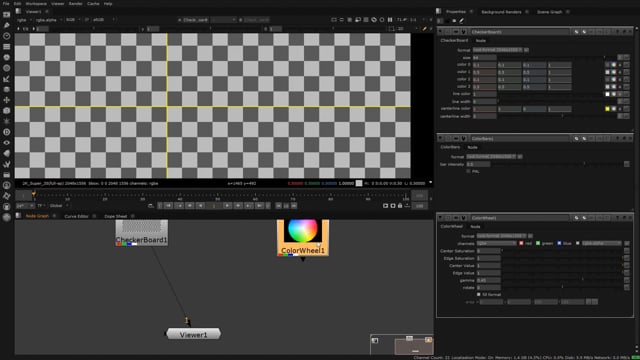Jump to the first frame button
This screenshot has height=360, width=640.
(168, 206)
